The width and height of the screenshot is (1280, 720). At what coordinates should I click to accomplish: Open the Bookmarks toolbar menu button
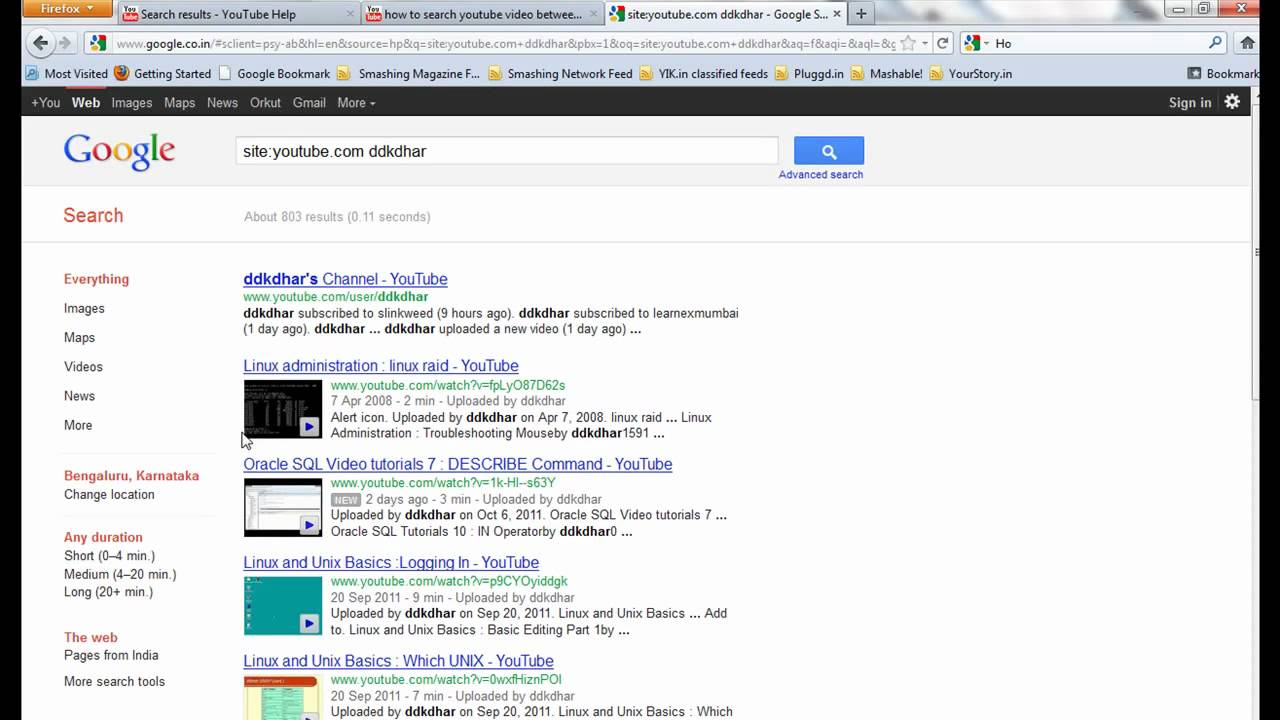click(1222, 73)
